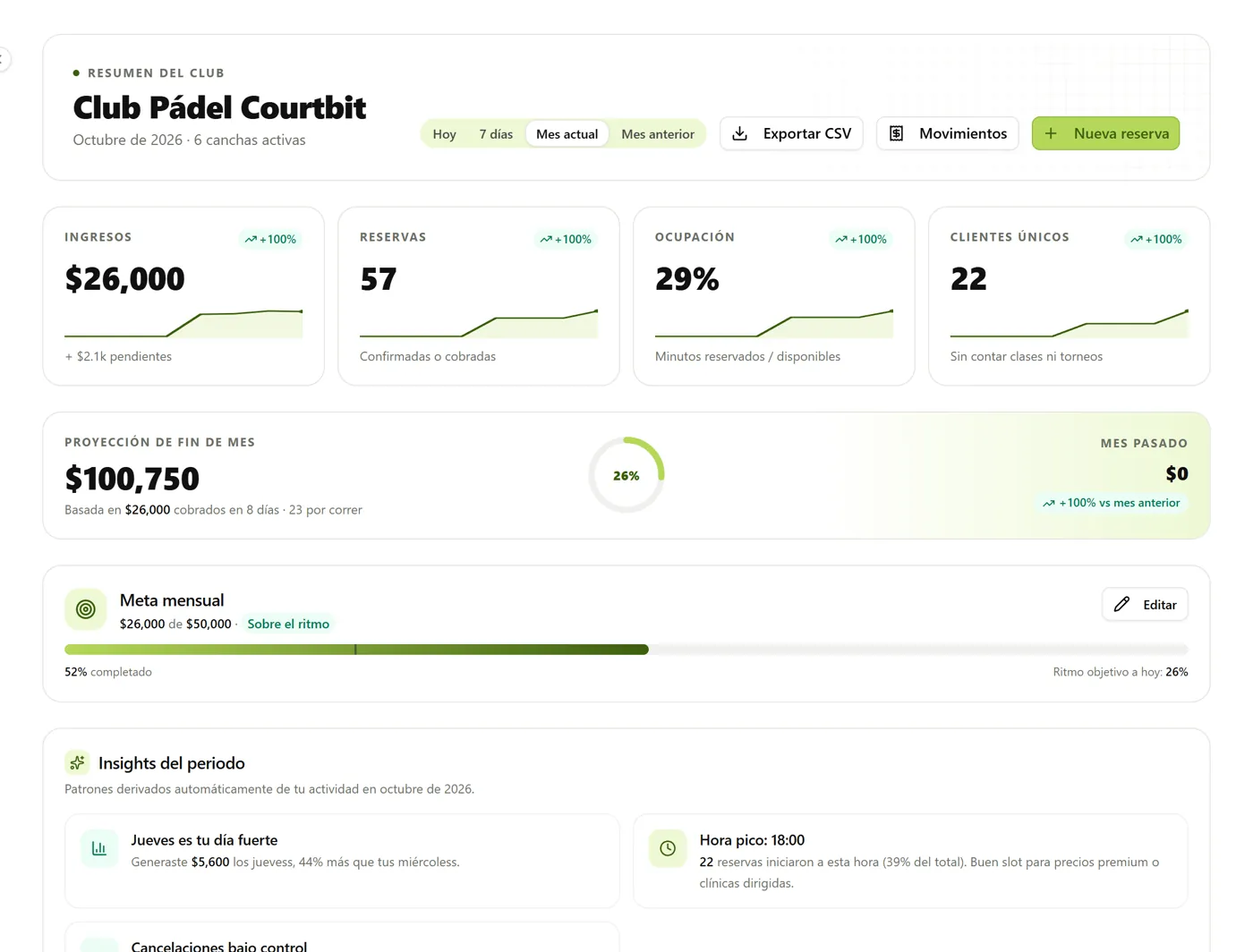Viewport: 1253px width, 952px height.
Task: Click the Ingresos sparkline chart
Action: [x=183, y=323]
